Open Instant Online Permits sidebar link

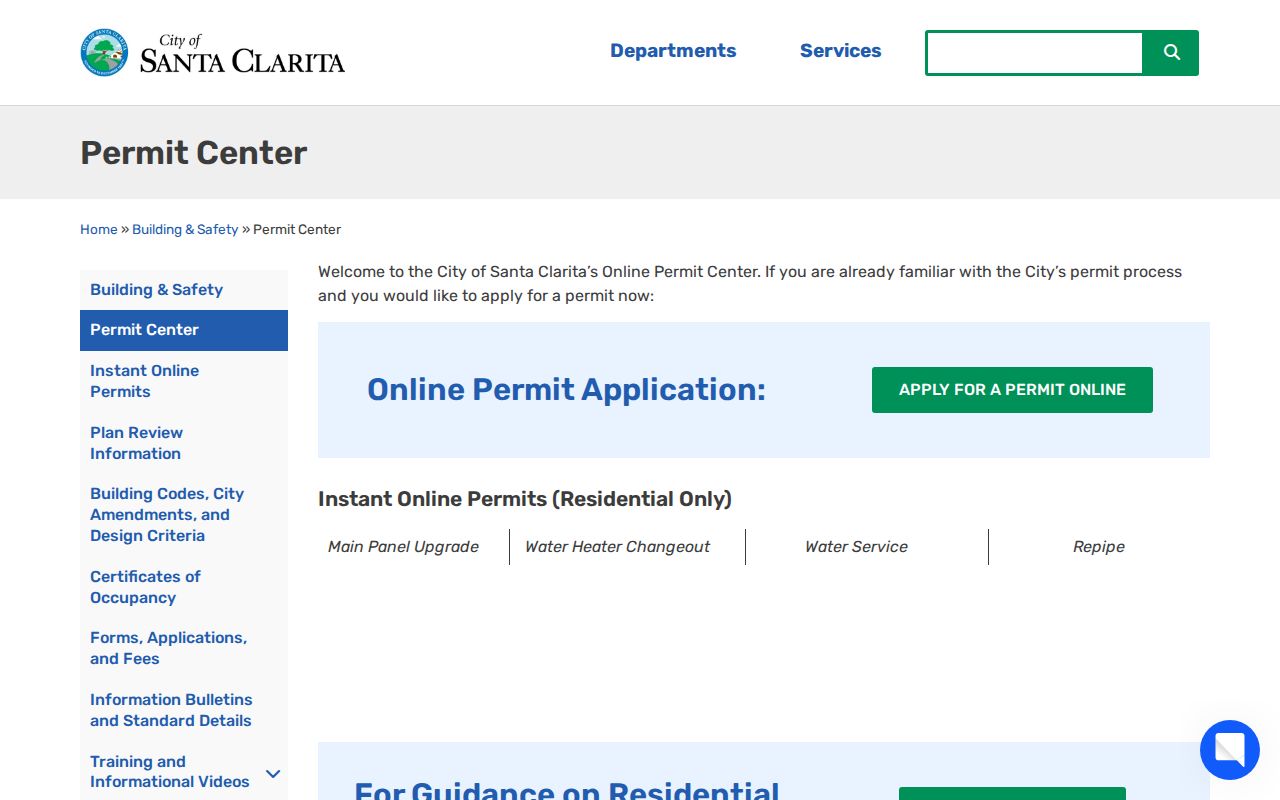tap(184, 381)
